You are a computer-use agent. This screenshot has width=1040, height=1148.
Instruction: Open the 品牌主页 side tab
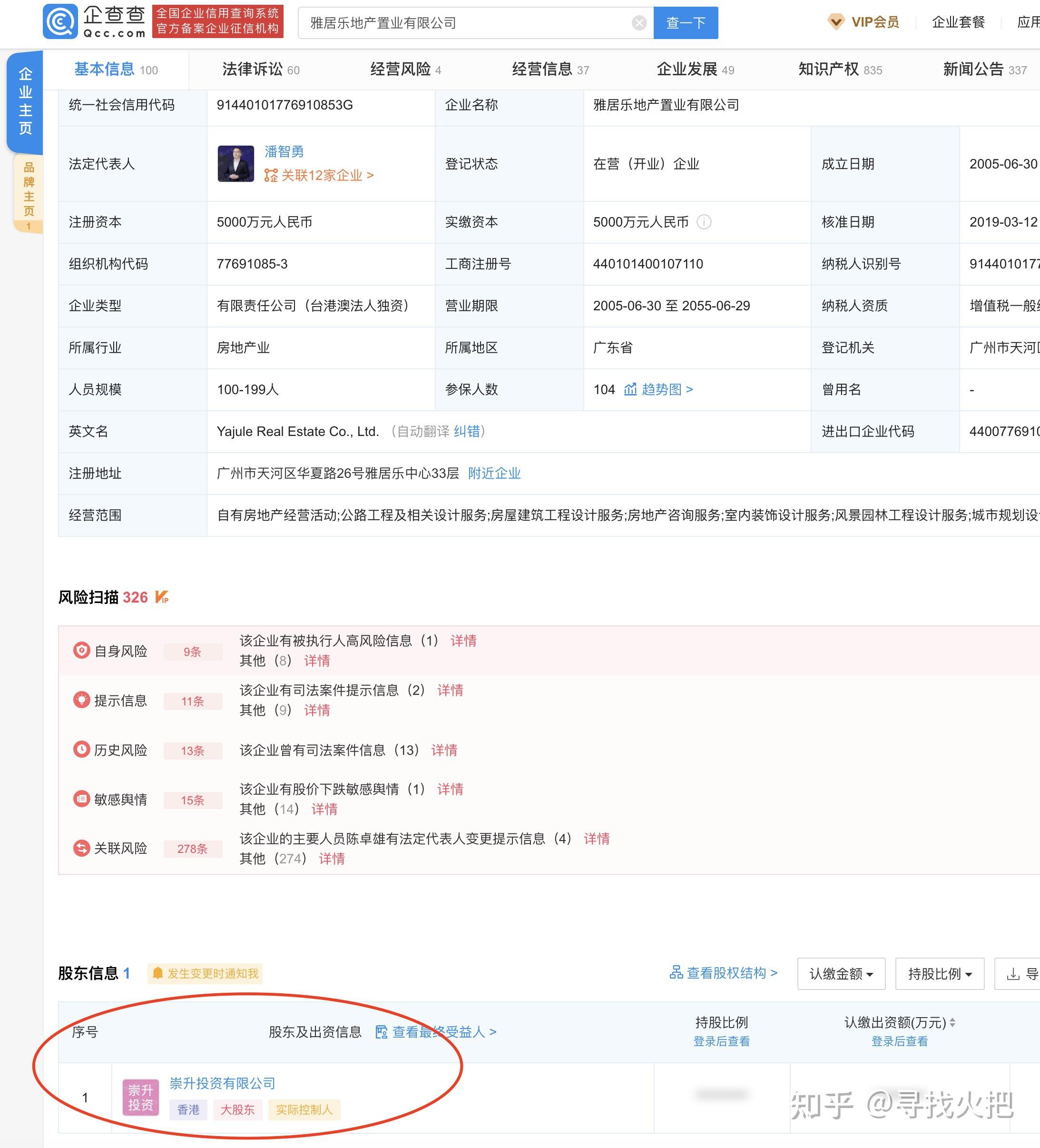(29, 194)
